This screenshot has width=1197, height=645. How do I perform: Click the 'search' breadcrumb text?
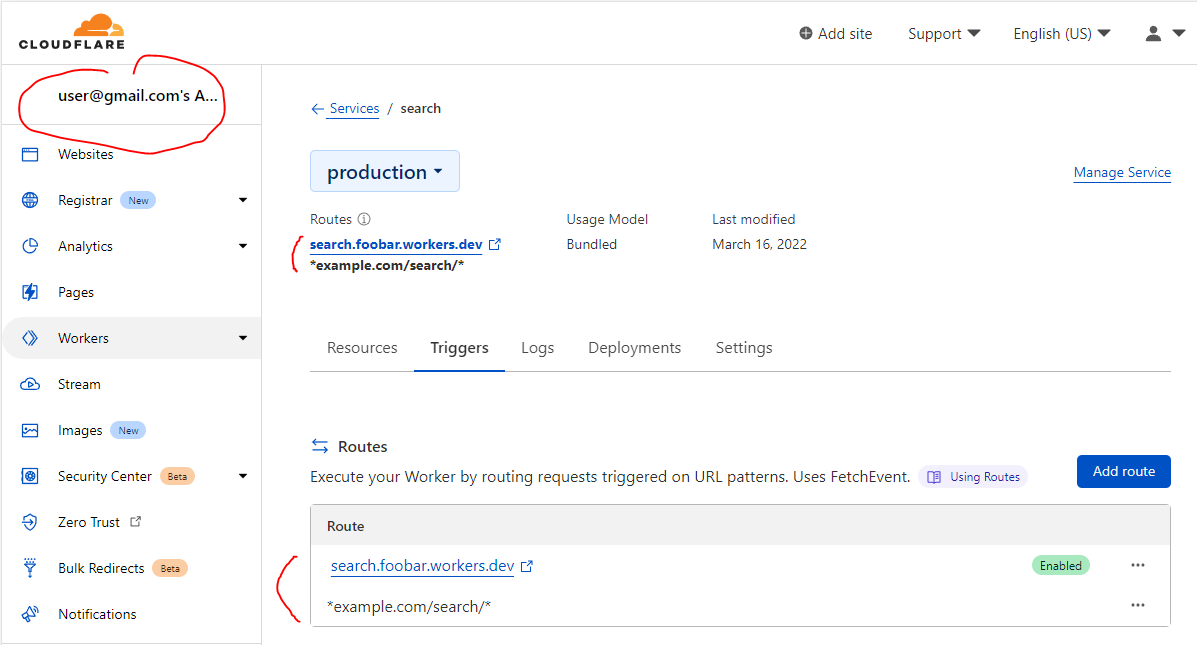421,108
